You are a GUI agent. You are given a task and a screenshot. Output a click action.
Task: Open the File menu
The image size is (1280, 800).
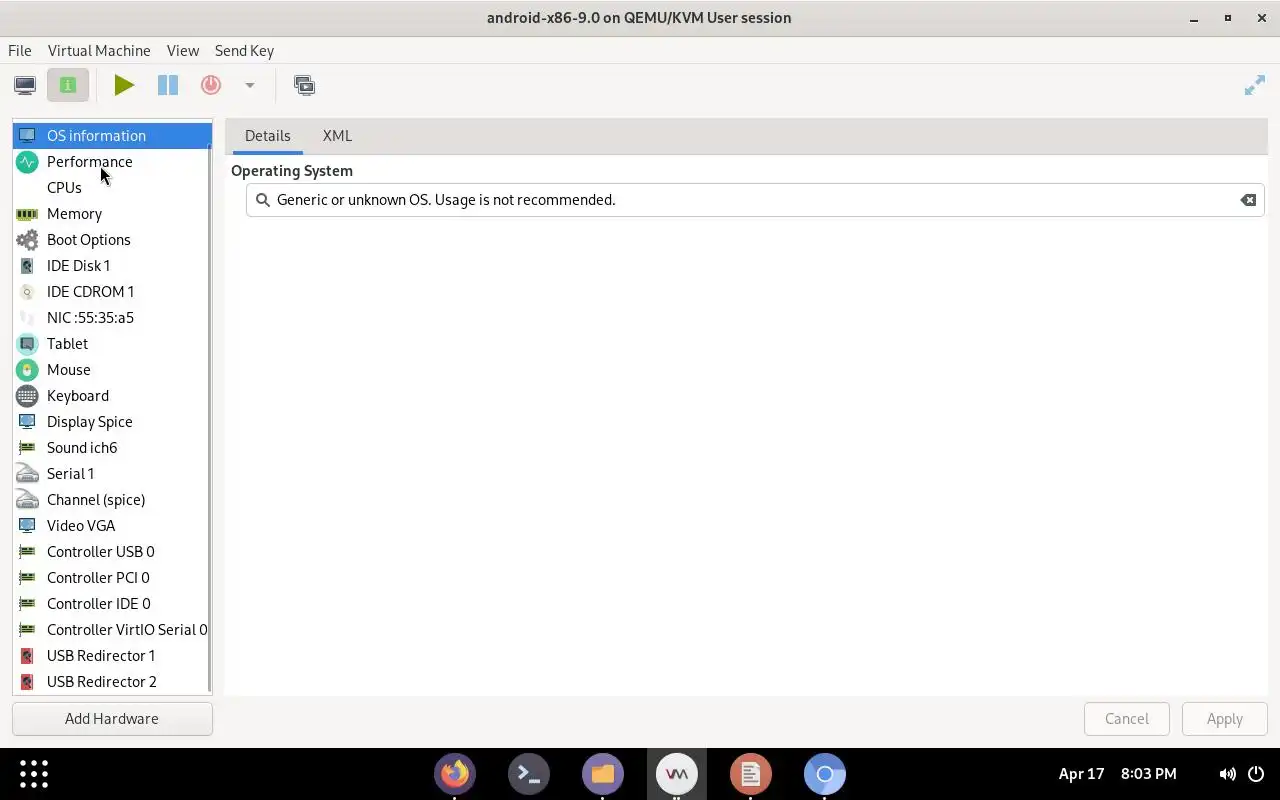20,50
